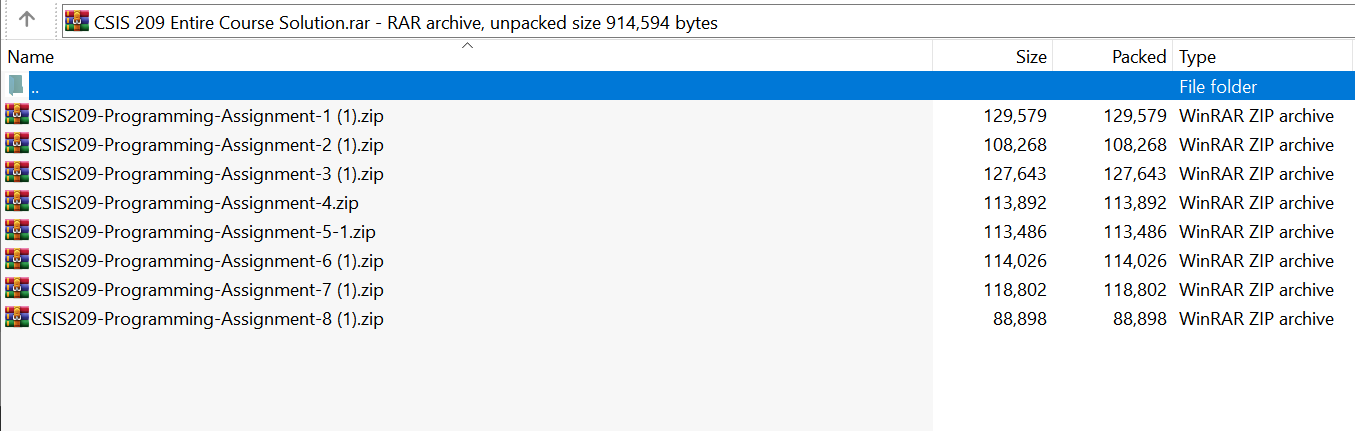Viewport: 1355px width, 431px height.
Task: Click the icon of Programming-Assignment-7 (1).zip
Action: click(x=17, y=289)
